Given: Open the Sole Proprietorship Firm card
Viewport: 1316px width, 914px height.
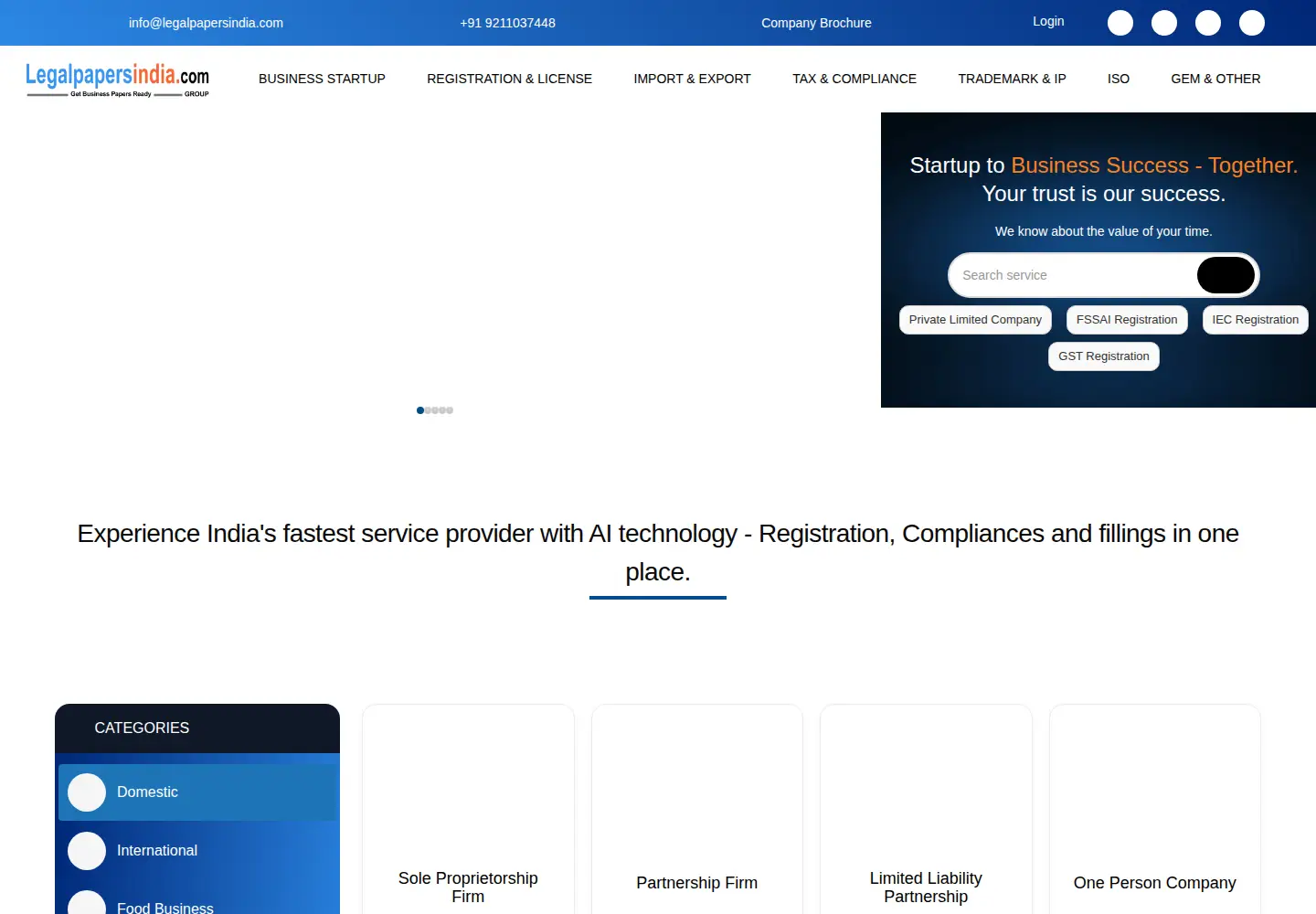Looking at the screenshot, I should (x=468, y=809).
